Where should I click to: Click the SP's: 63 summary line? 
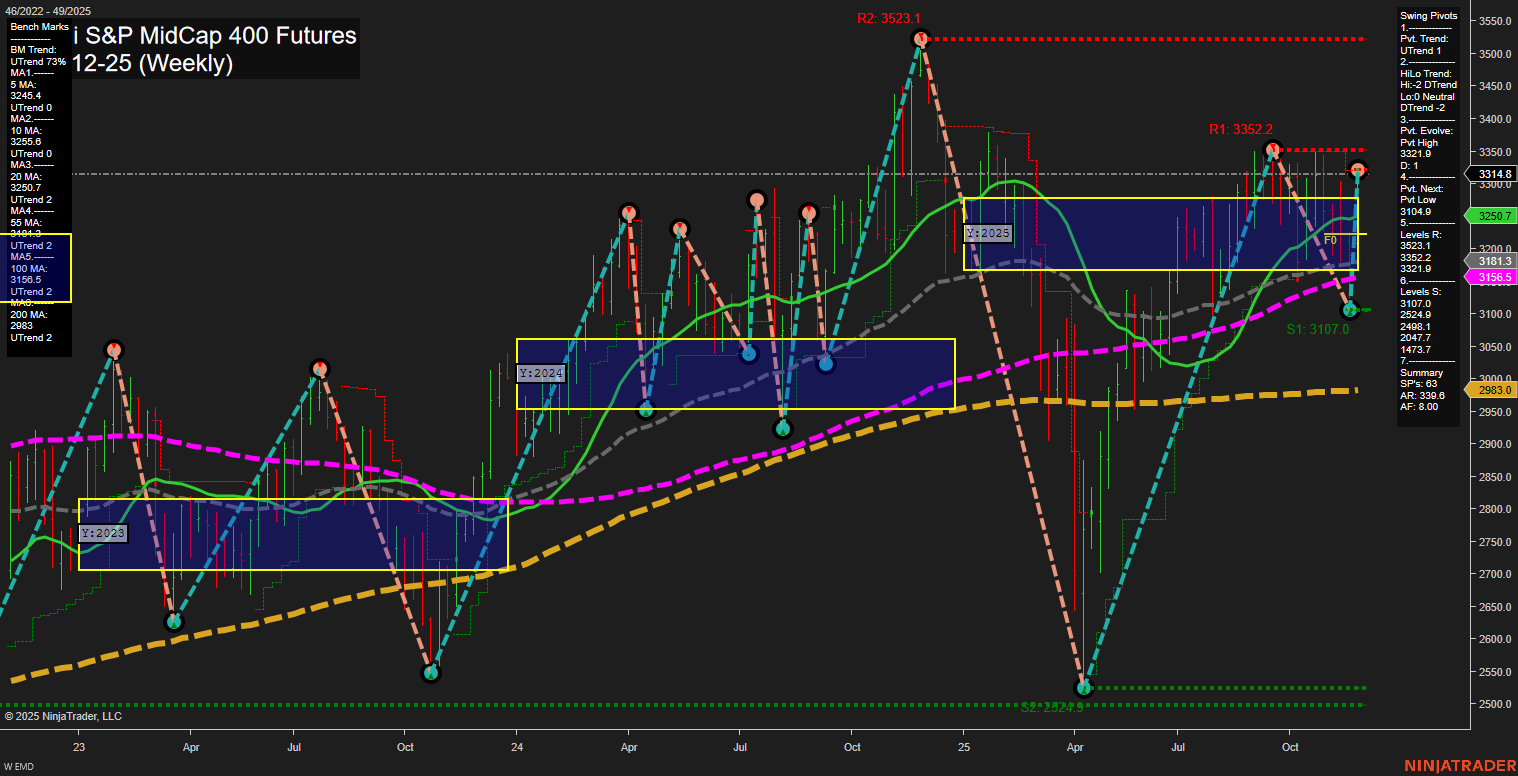coord(1419,383)
